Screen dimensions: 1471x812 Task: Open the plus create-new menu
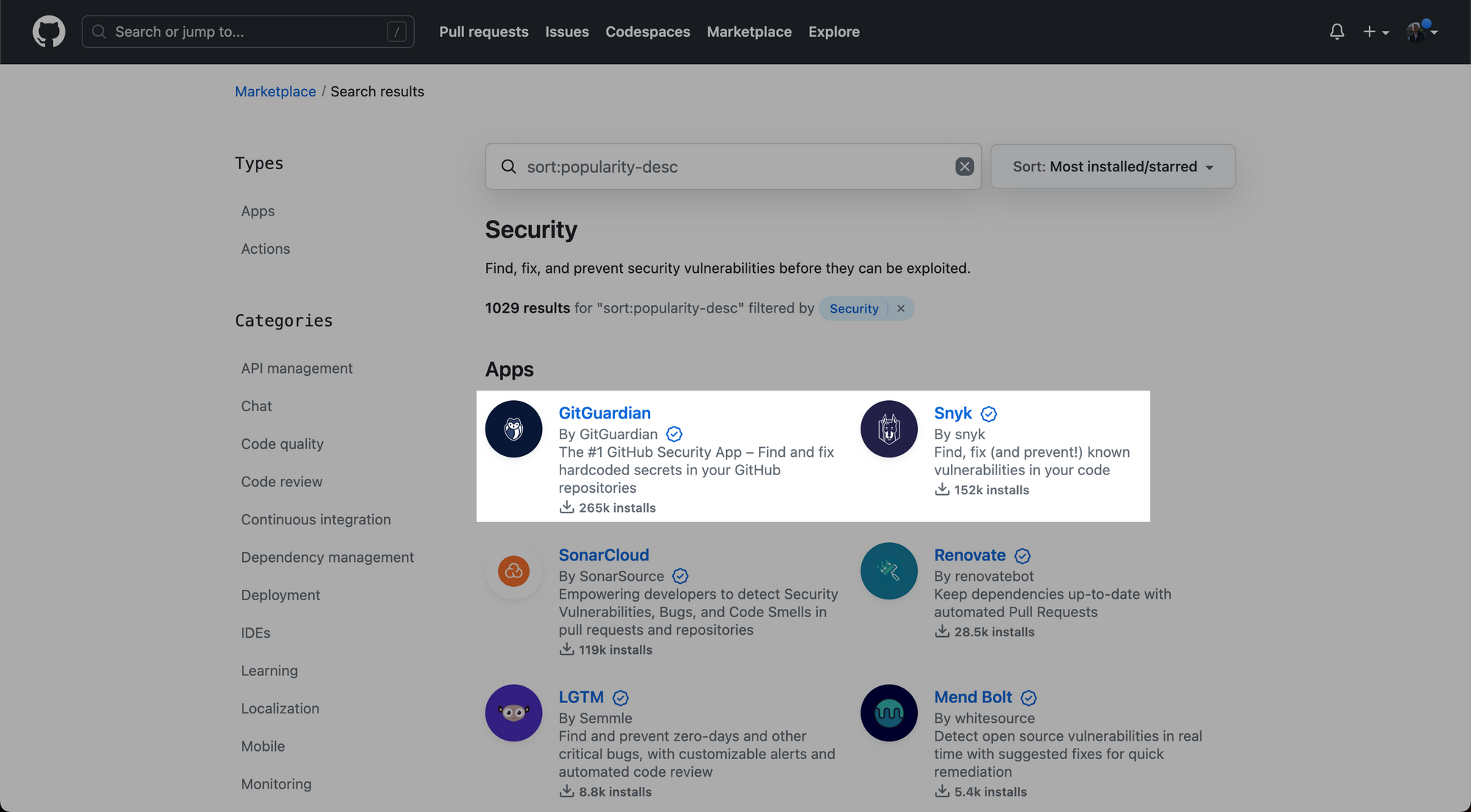[1376, 32]
